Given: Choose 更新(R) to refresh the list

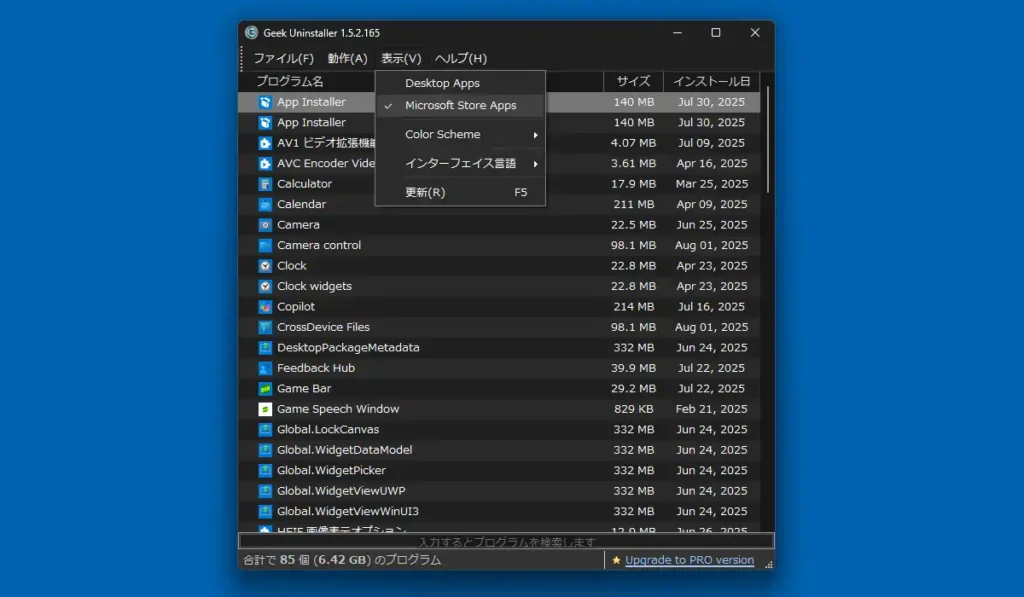Looking at the screenshot, I should pos(460,193).
